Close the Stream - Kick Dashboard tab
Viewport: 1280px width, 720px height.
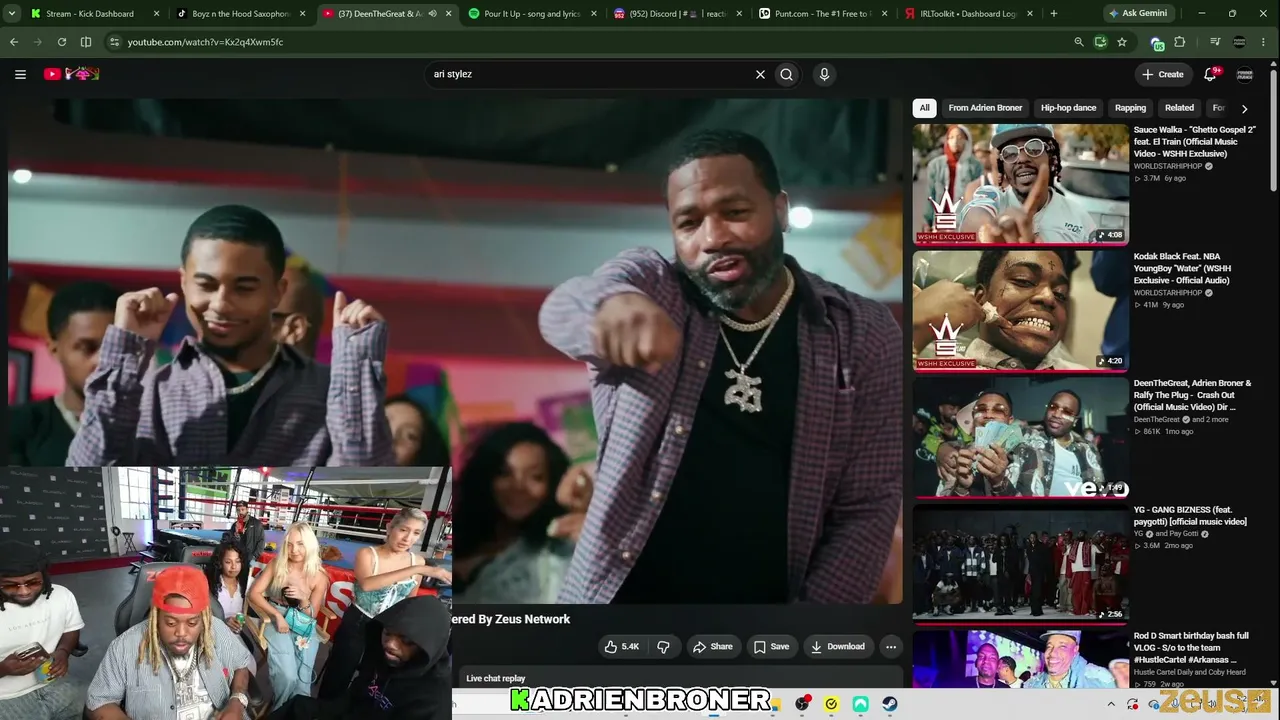click(x=156, y=14)
